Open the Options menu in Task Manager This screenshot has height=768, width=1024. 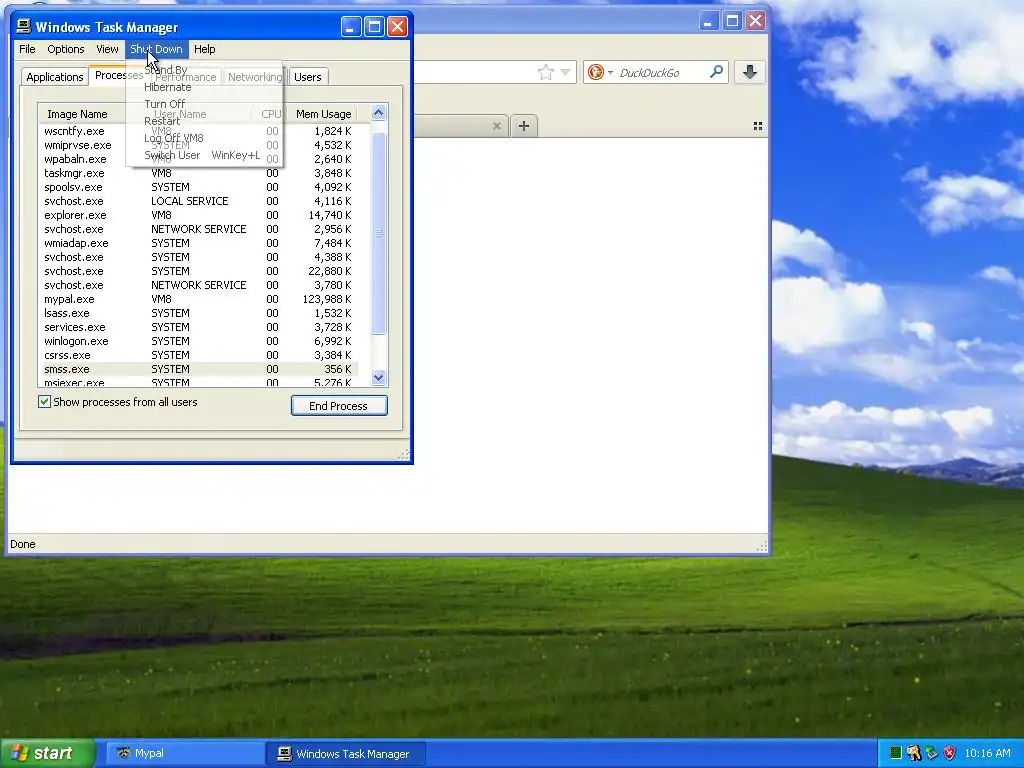coord(65,49)
